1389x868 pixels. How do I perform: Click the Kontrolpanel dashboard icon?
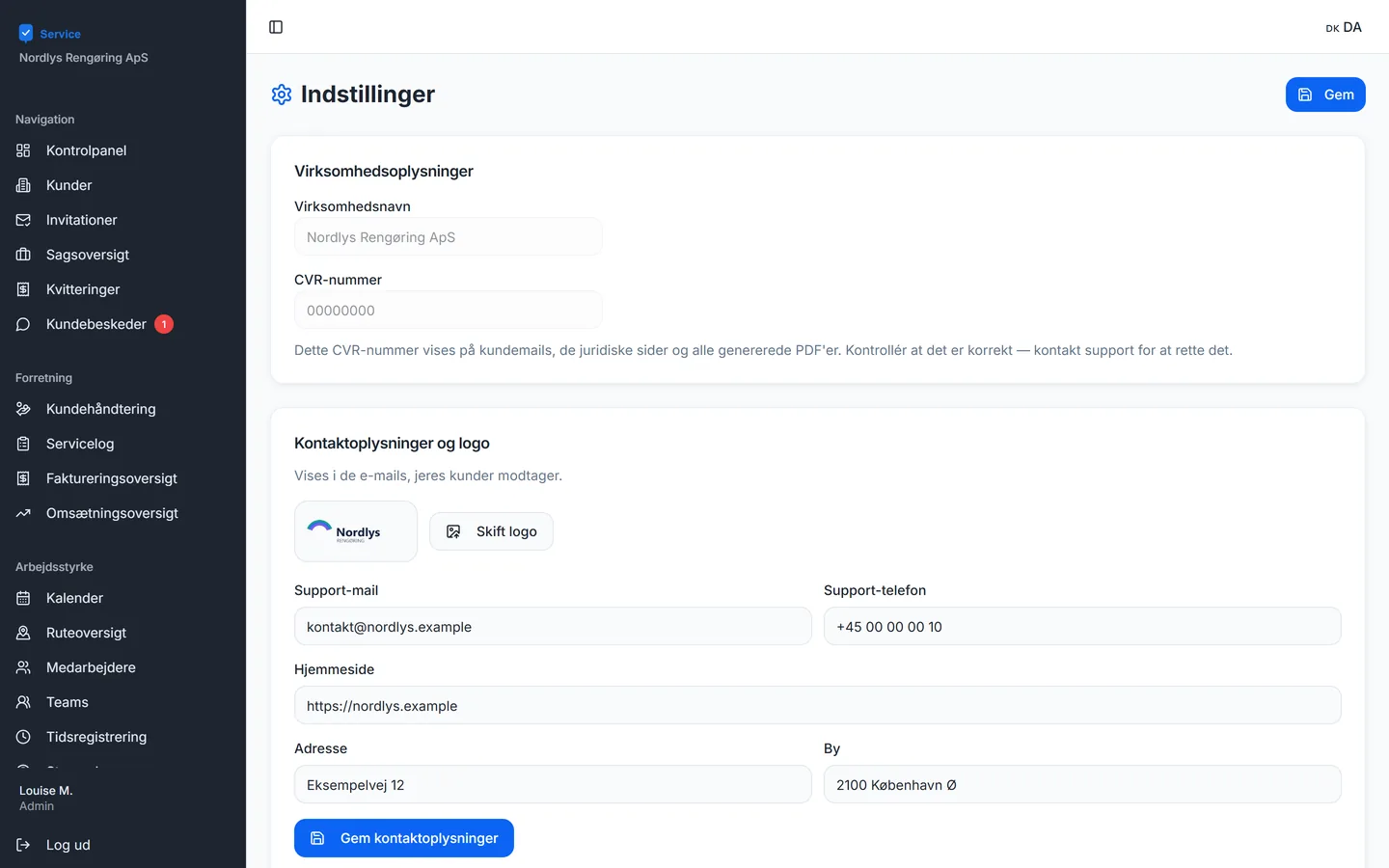(23, 150)
